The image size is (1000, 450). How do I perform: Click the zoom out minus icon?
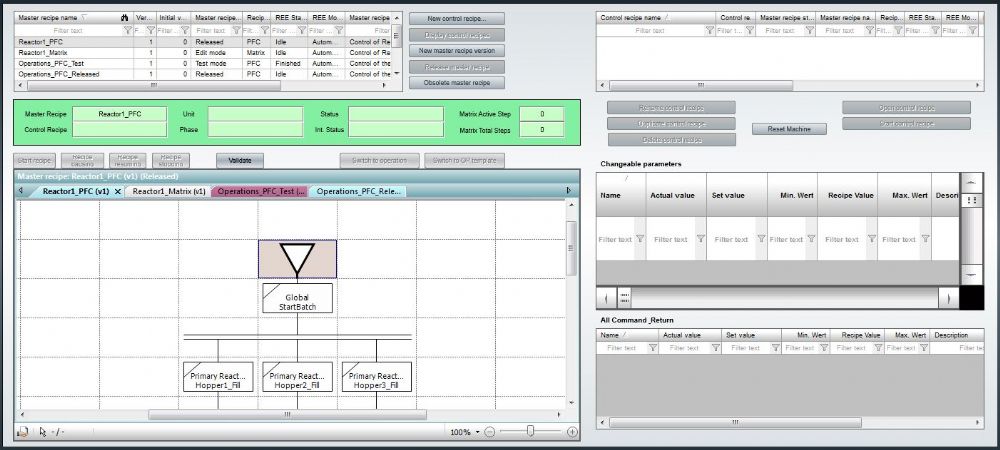click(x=489, y=432)
